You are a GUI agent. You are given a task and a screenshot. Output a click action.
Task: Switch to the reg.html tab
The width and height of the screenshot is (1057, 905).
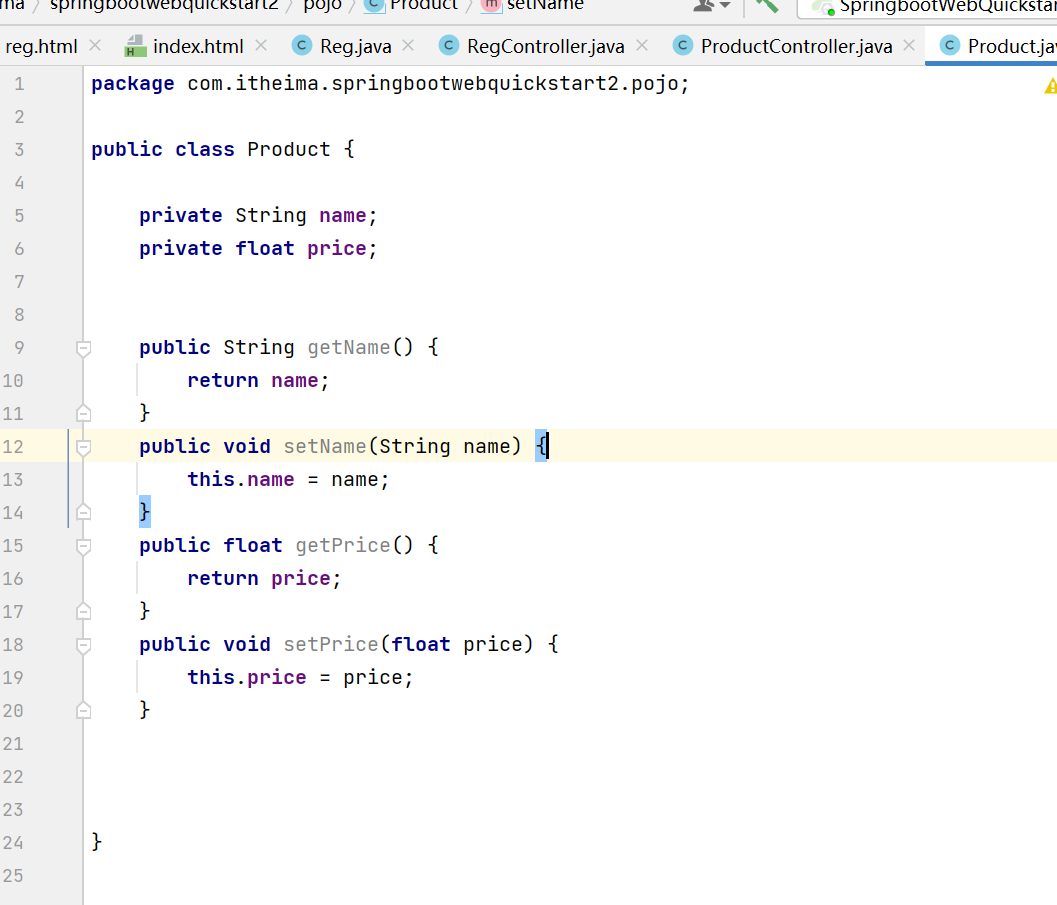click(x=40, y=45)
